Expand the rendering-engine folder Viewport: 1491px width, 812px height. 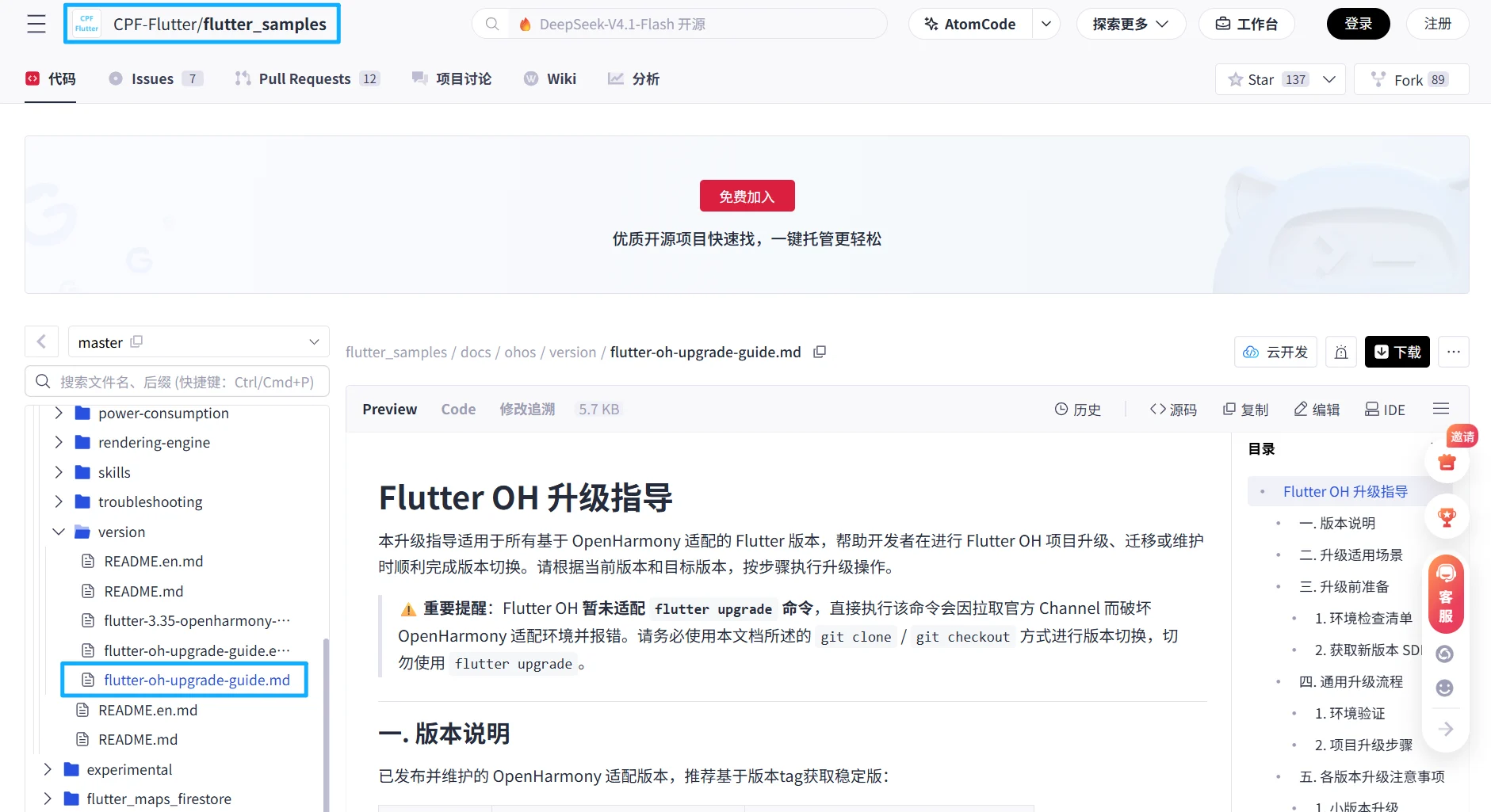tap(59, 442)
